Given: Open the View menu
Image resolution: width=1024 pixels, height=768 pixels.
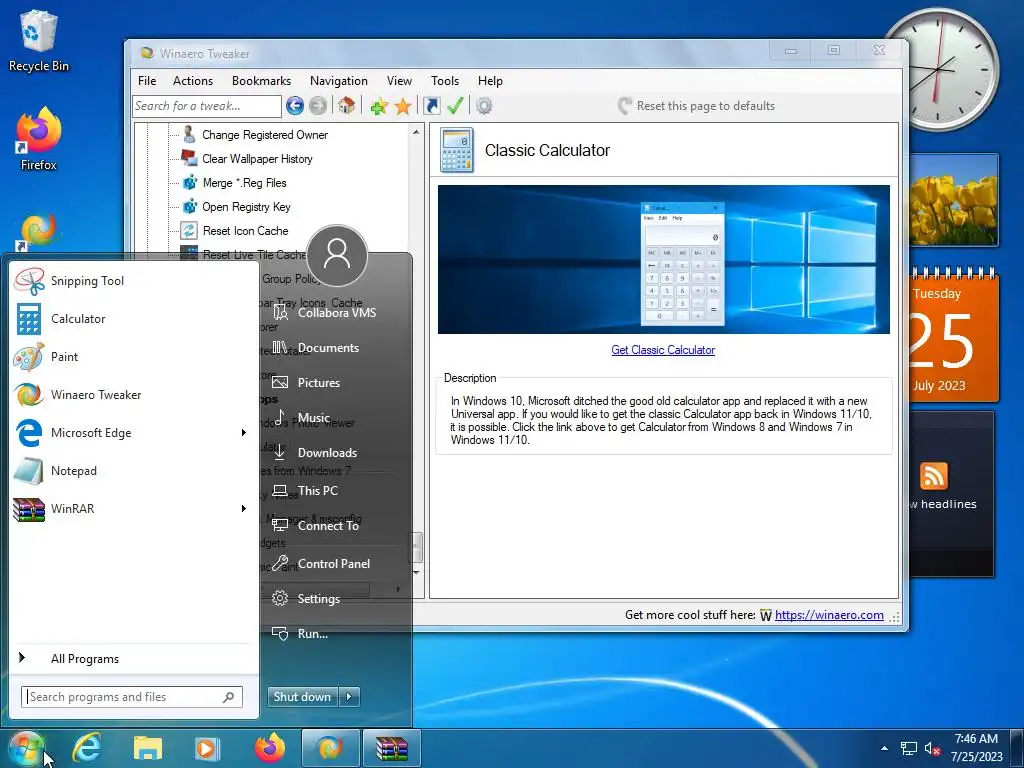Looking at the screenshot, I should coord(399,81).
